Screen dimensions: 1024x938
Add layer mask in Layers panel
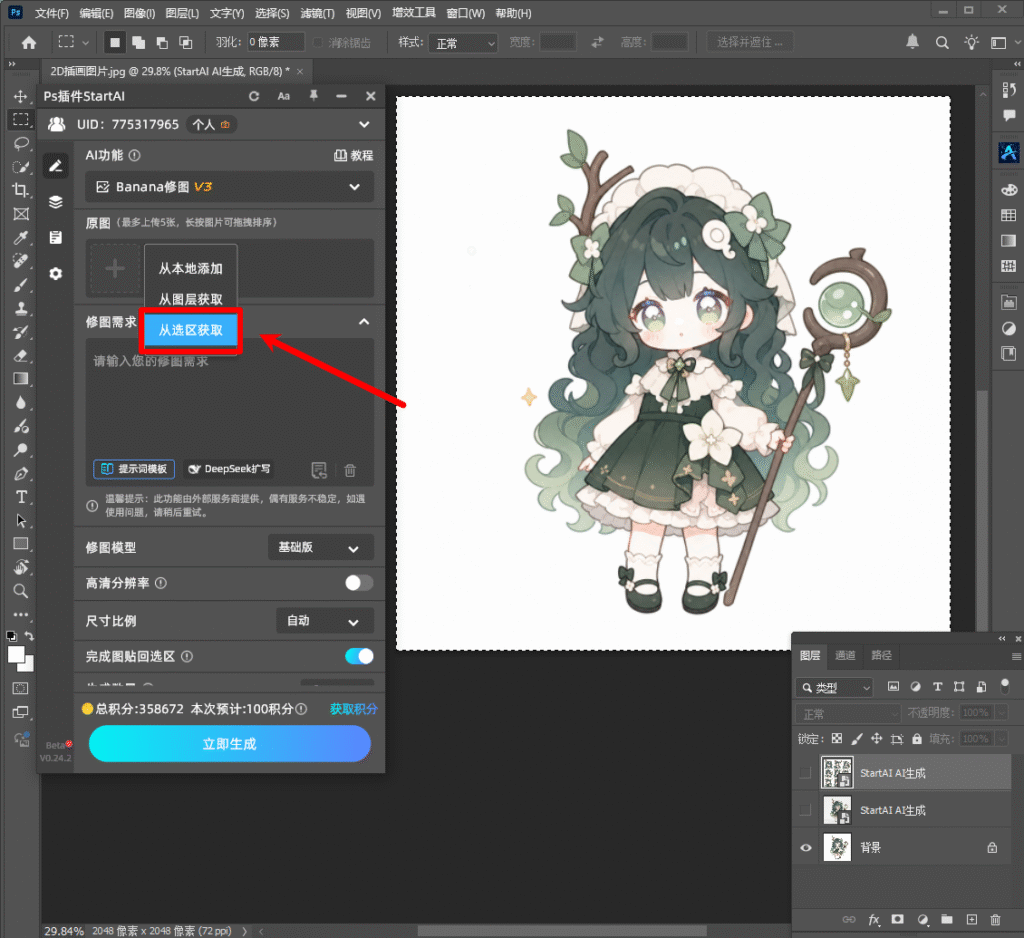point(898,920)
